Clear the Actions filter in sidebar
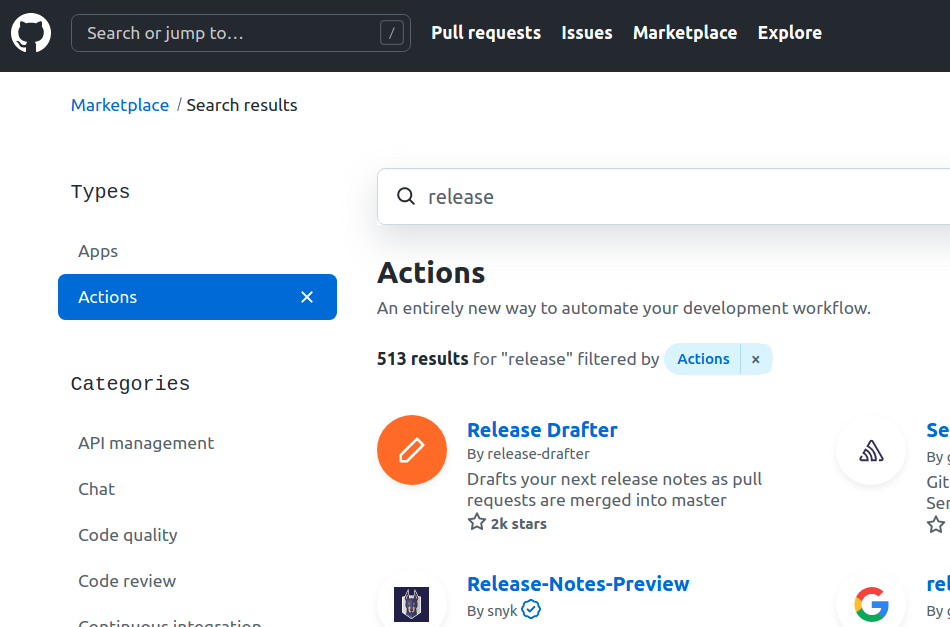950x627 pixels. (x=307, y=297)
